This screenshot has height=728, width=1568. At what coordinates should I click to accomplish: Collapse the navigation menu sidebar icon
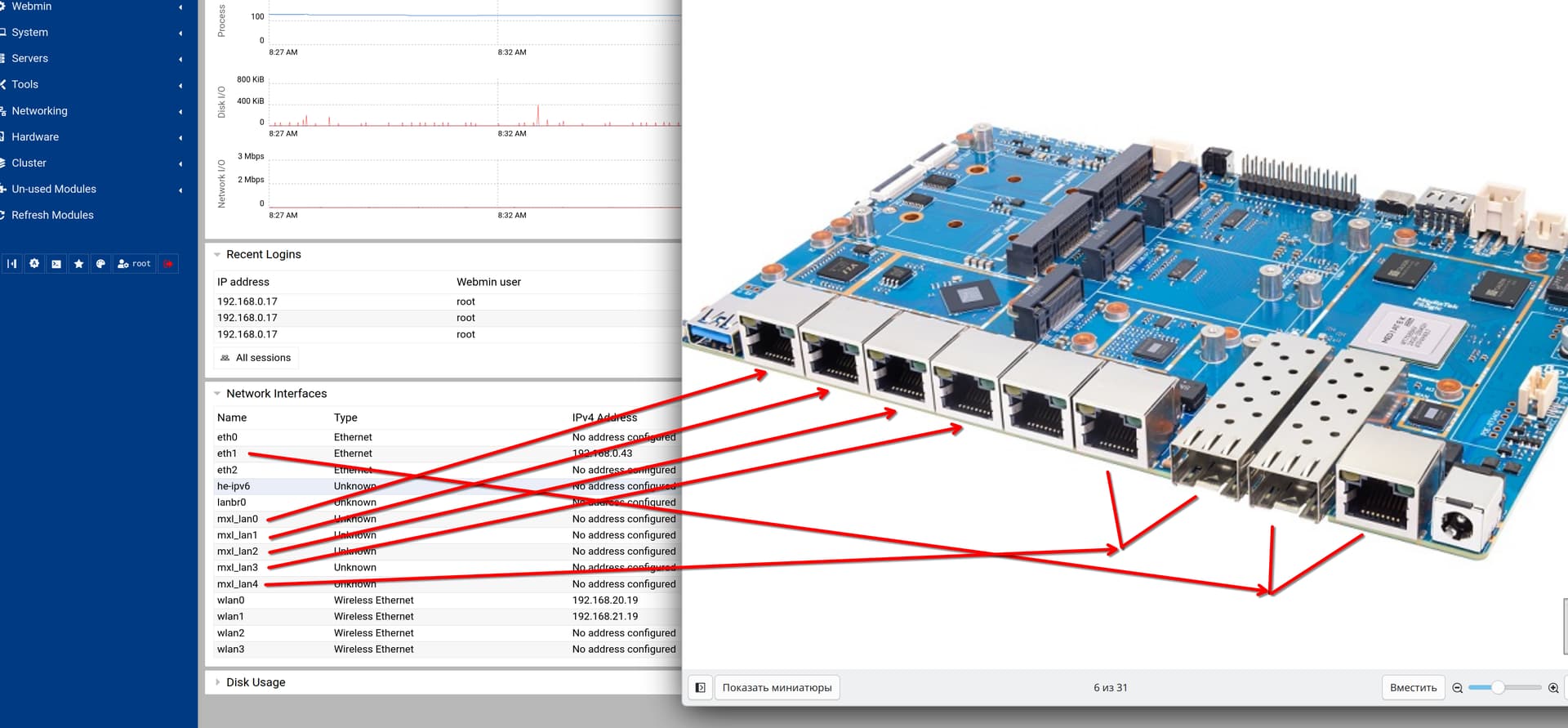[x=11, y=264]
